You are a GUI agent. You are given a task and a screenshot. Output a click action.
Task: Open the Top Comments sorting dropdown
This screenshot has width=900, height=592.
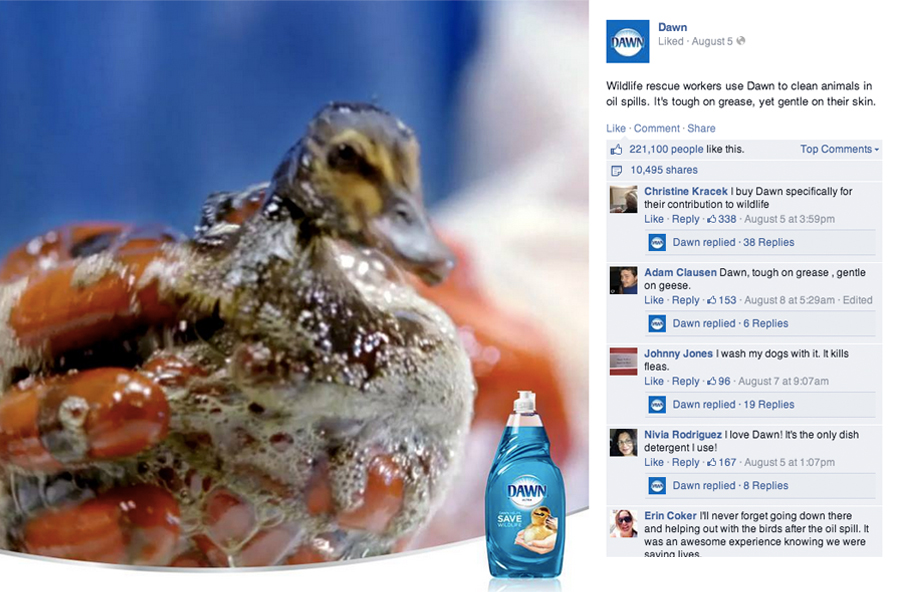pos(840,149)
